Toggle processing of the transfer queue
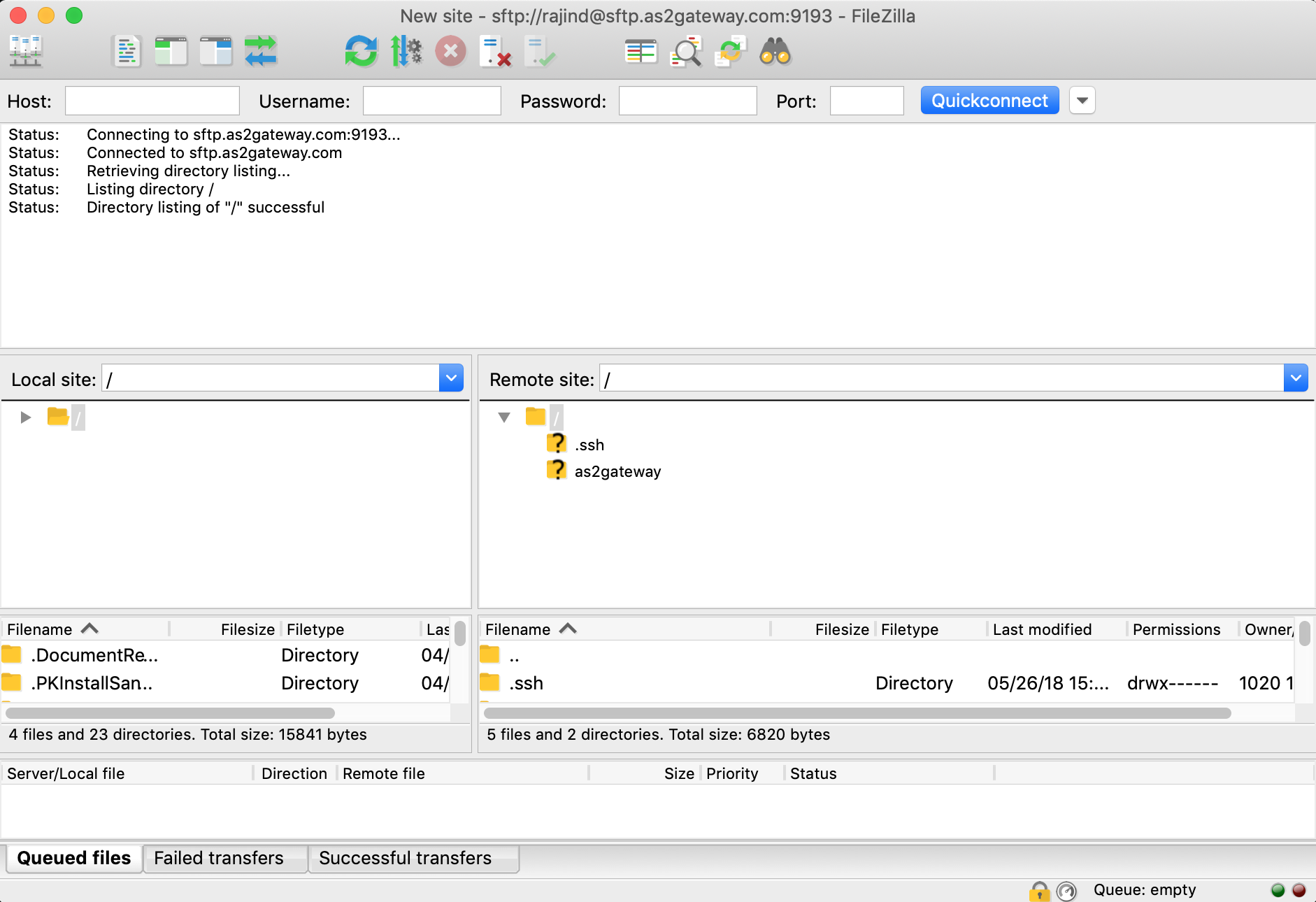 (x=406, y=52)
